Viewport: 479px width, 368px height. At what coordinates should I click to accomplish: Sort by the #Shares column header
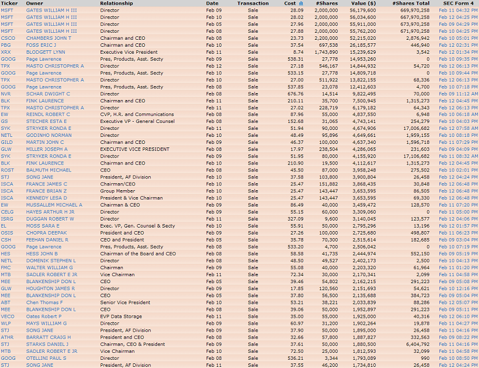click(x=327, y=3)
